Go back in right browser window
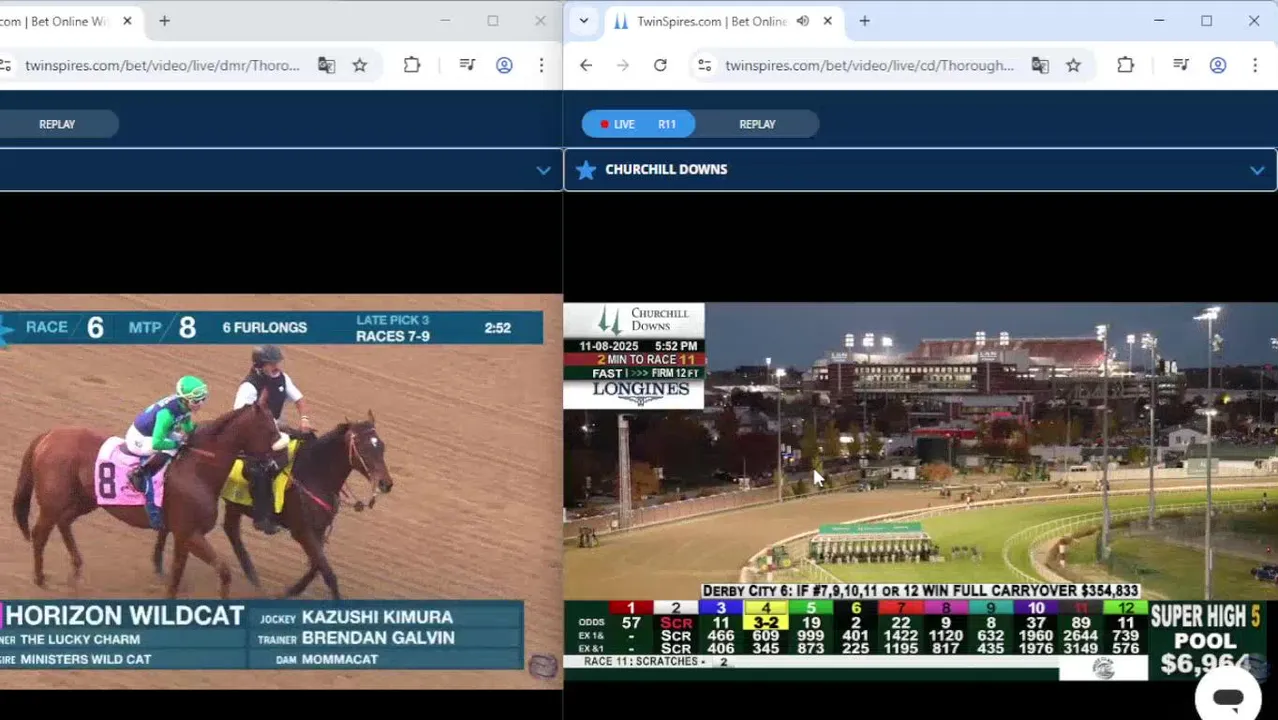1278x720 pixels. [x=586, y=65]
